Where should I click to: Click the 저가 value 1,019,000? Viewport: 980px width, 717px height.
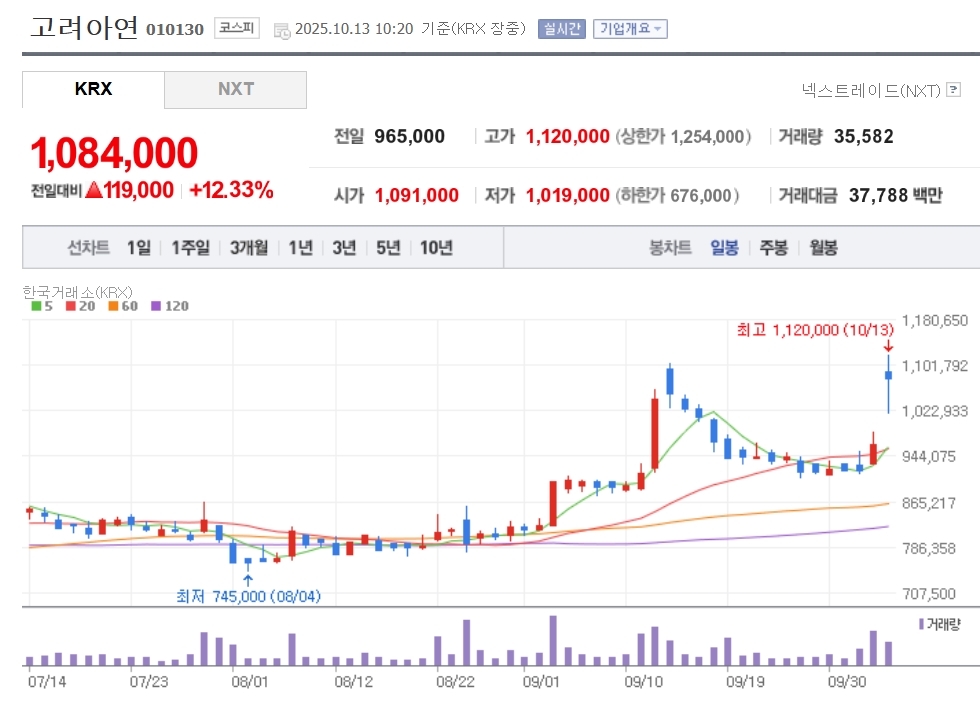coord(568,196)
